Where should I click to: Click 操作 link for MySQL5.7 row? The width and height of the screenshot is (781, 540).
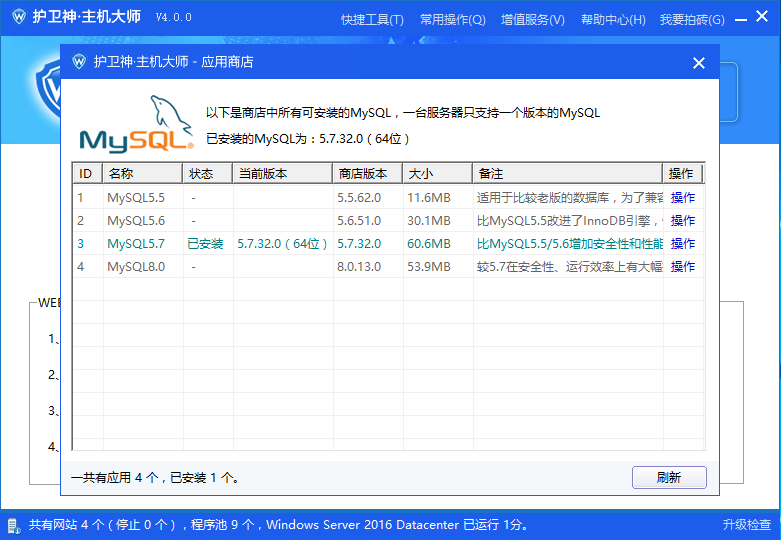point(682,244)
